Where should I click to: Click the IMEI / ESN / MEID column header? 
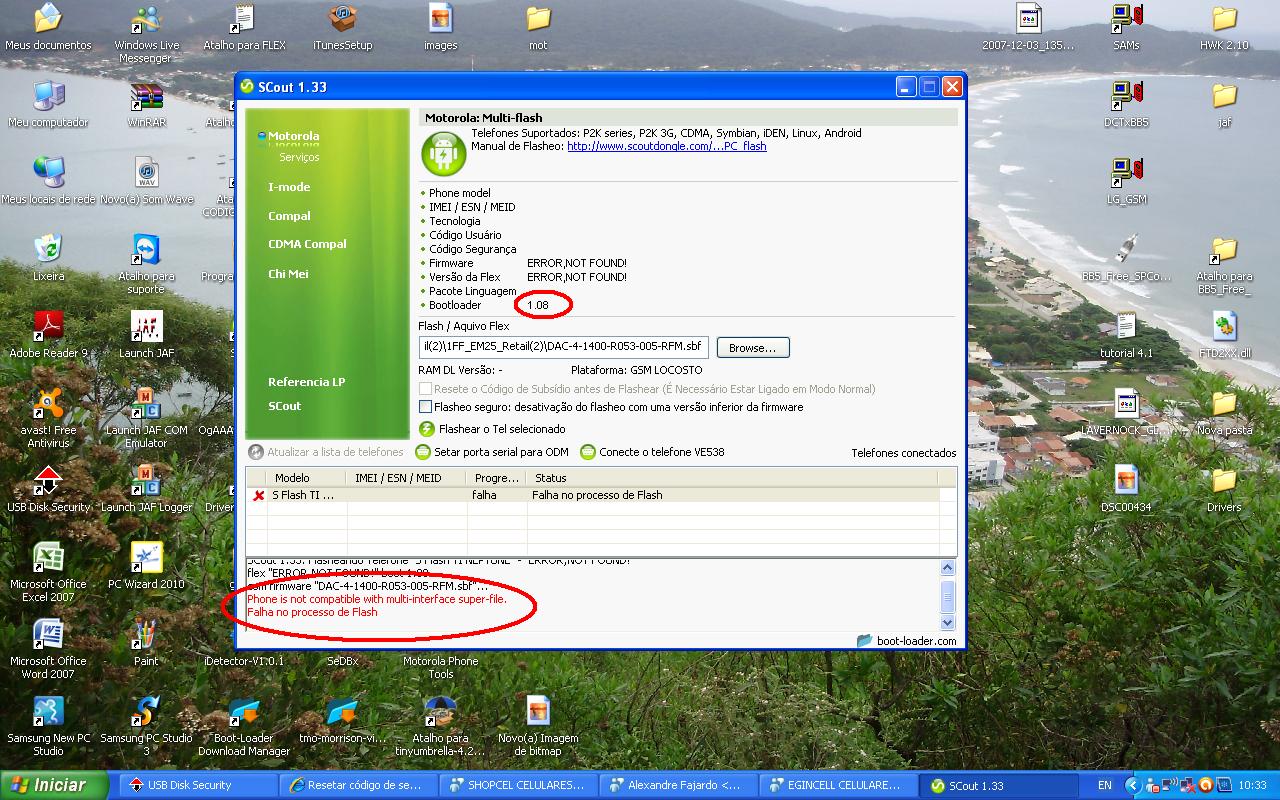tap(407, 478)
